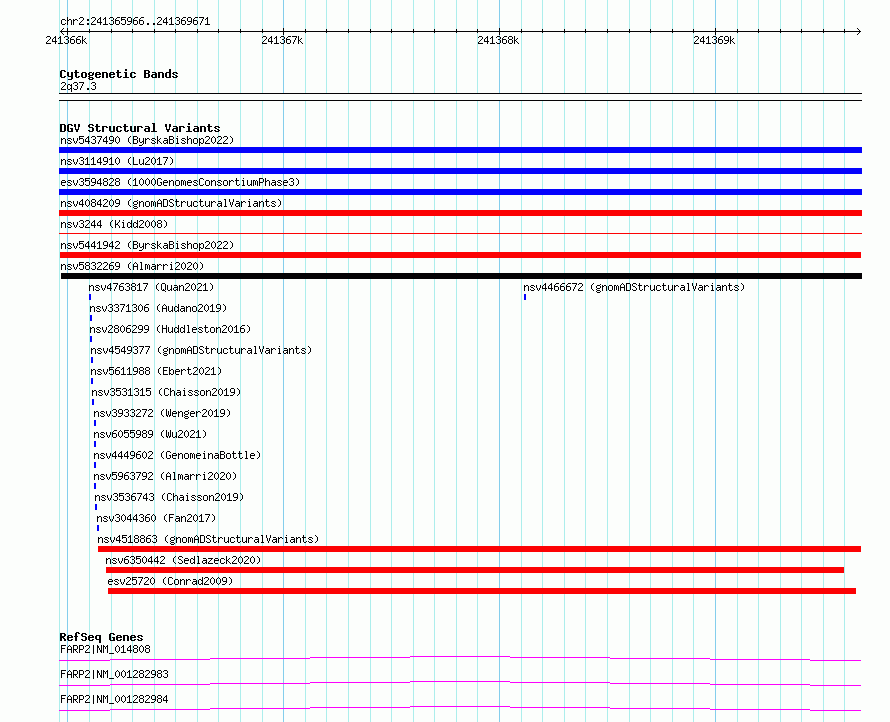Image resolution: width=890 pixels, height=722 pixels.
Task: Select the black bar for nsv5832269
Action: pyautogui.click(x=461, y=276)
